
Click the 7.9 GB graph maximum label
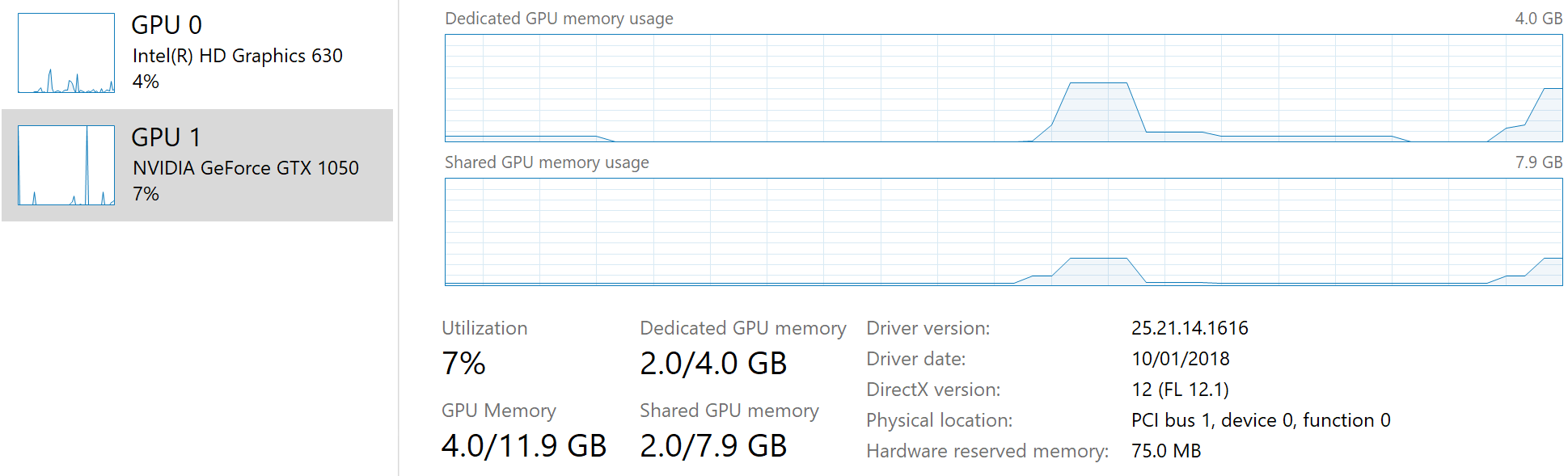tap(1538, 162)
